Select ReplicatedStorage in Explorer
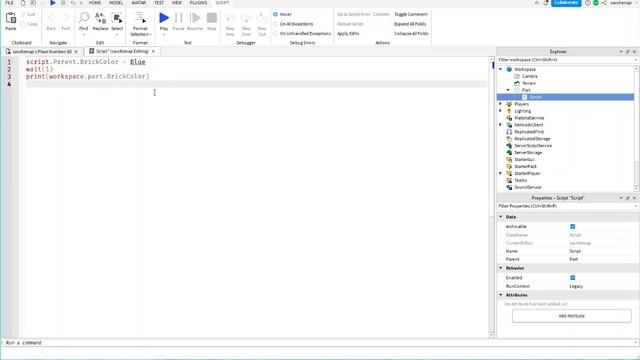The width and height of the screenshot is (640, 360). coord(532,139)
